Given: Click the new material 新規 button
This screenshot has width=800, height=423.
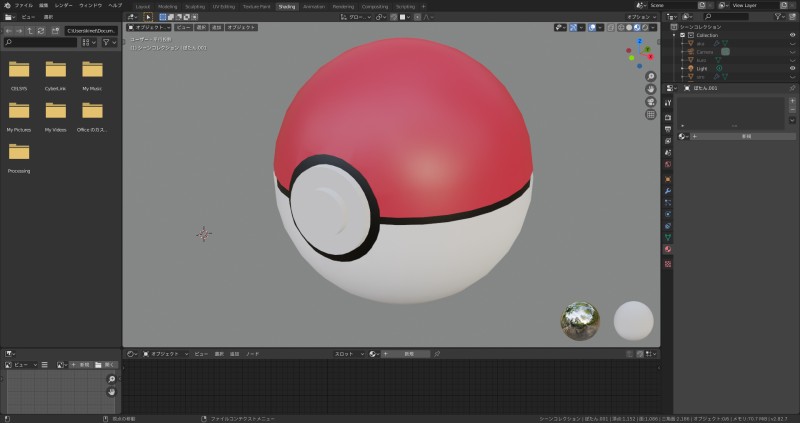Looking at the screenshot, I should pos(745,136).
